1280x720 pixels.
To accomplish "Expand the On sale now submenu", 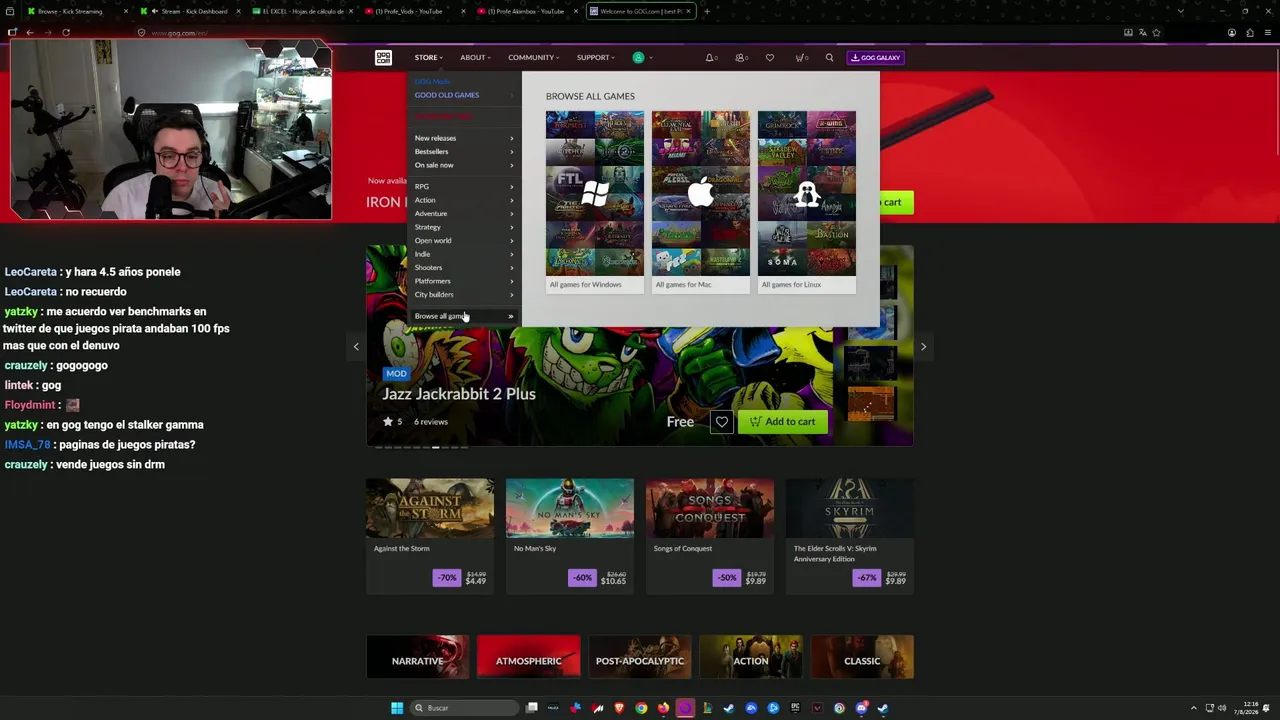I will pyautogui.click(x=464, y=165).
